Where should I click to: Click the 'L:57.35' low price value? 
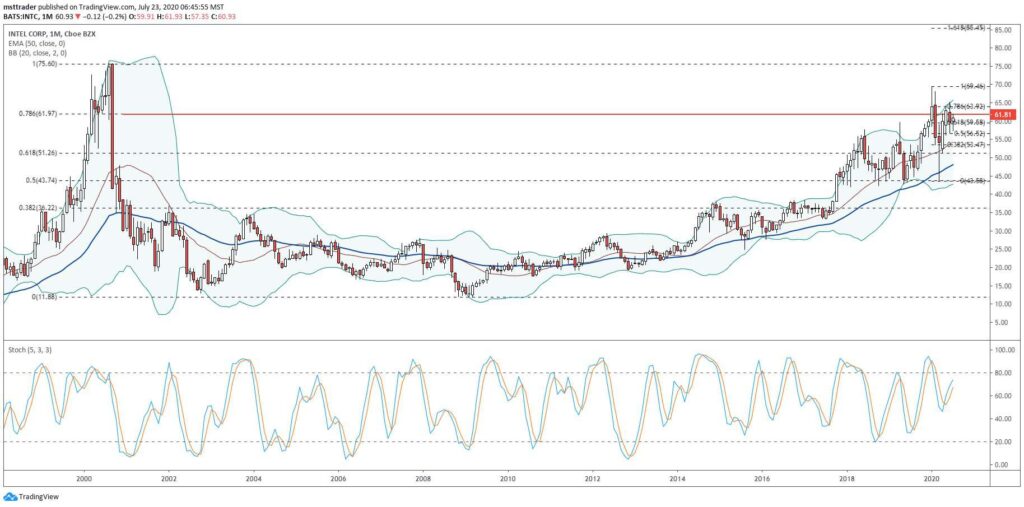coord(197,16)
